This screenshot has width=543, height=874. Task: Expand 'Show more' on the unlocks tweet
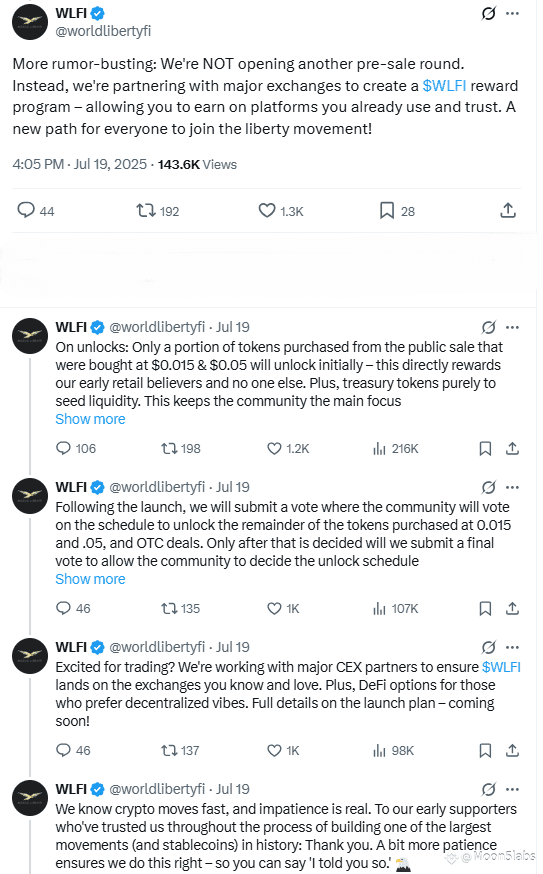pos(90,419)
